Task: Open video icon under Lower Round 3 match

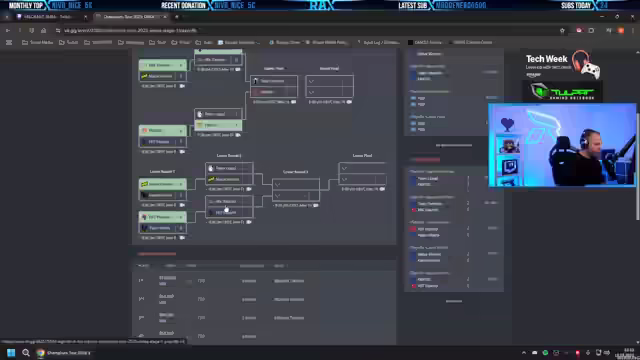Action: pyautogui.click(x=316, y=205)
